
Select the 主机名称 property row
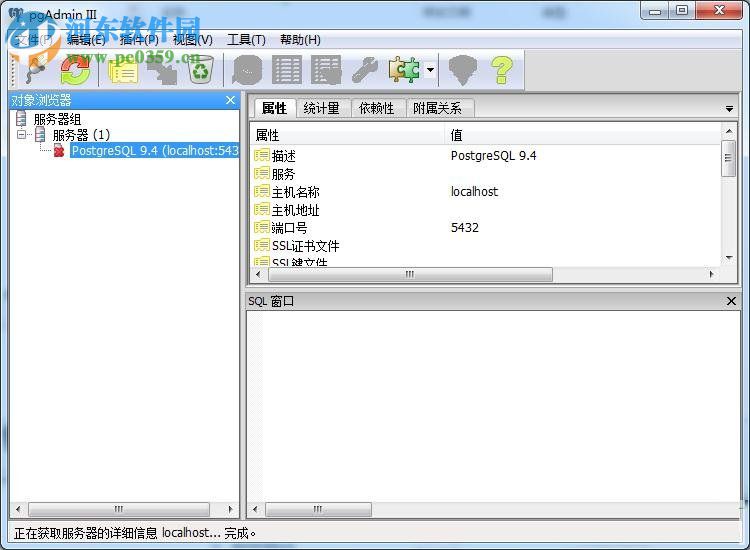(485, 192)
